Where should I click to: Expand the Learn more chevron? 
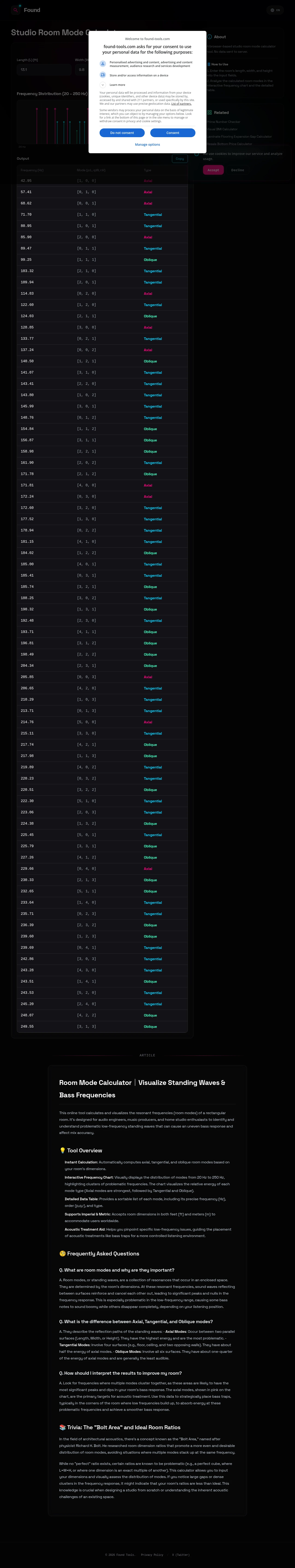tap(102, 85)
